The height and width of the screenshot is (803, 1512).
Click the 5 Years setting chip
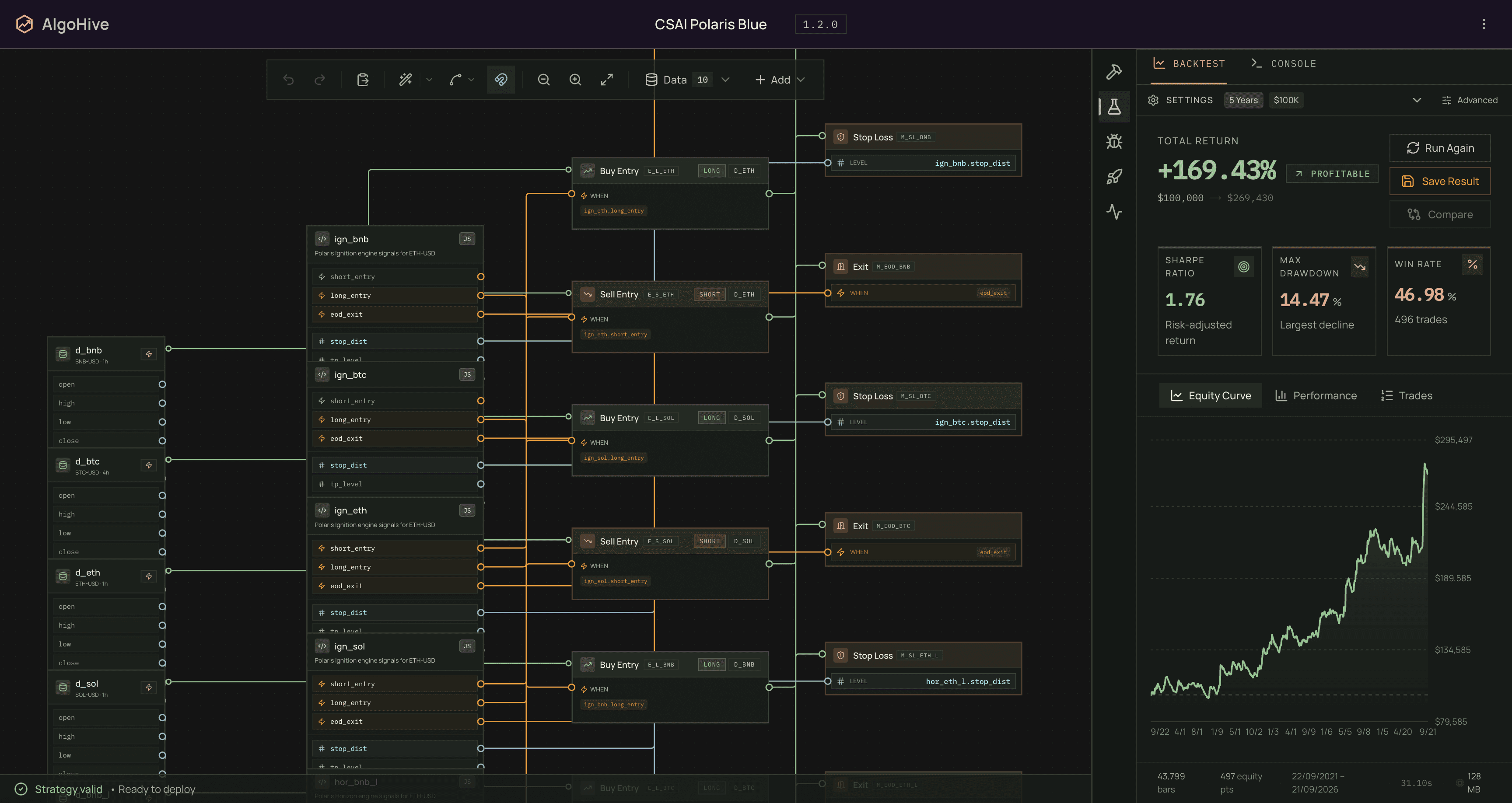1243,101
